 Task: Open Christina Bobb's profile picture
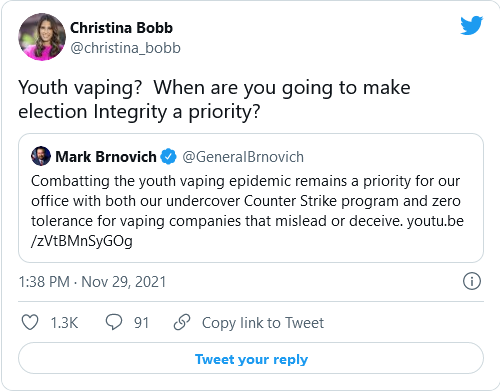click(42, 37)
